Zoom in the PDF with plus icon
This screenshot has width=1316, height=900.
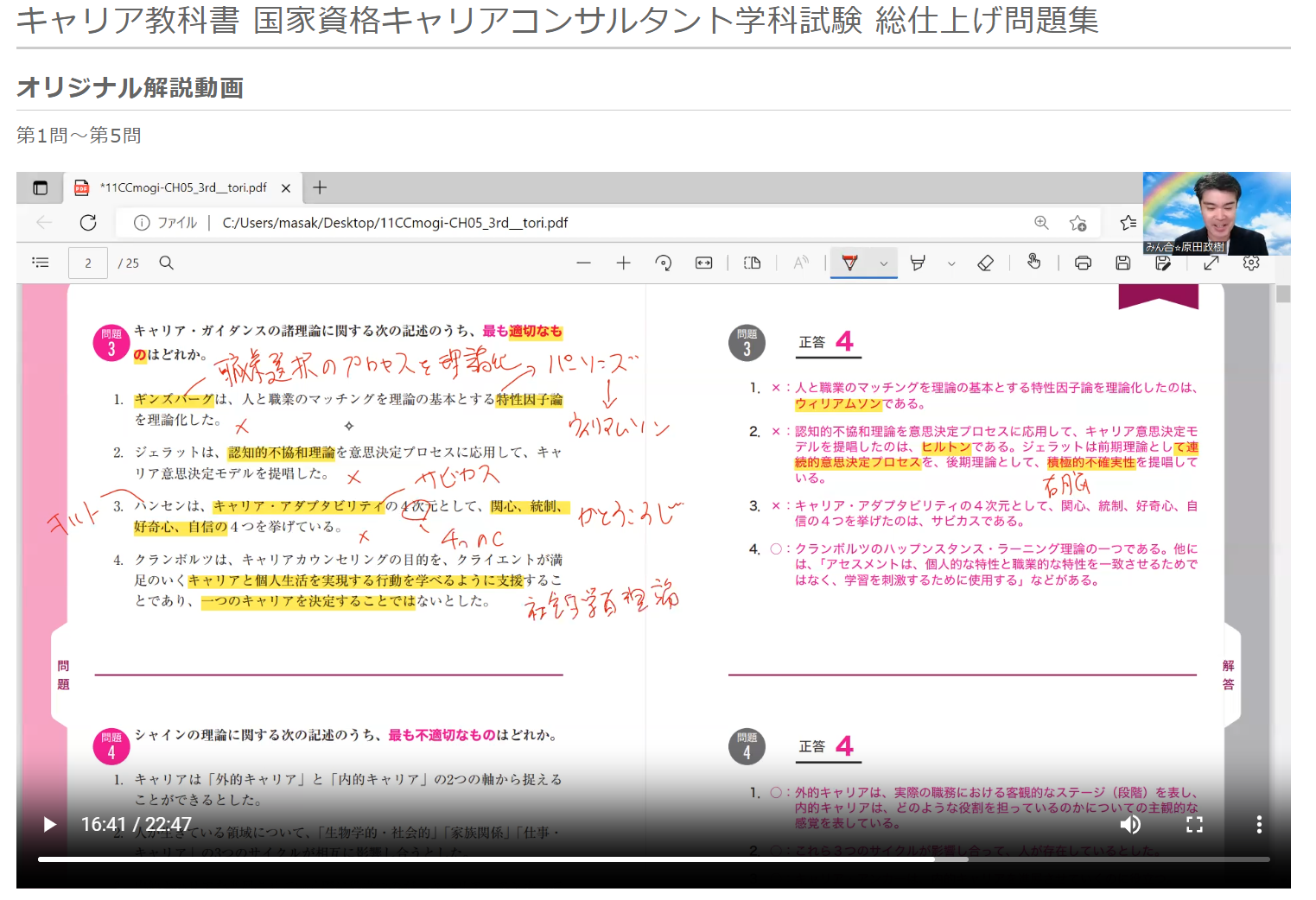(x=623, y=263)
